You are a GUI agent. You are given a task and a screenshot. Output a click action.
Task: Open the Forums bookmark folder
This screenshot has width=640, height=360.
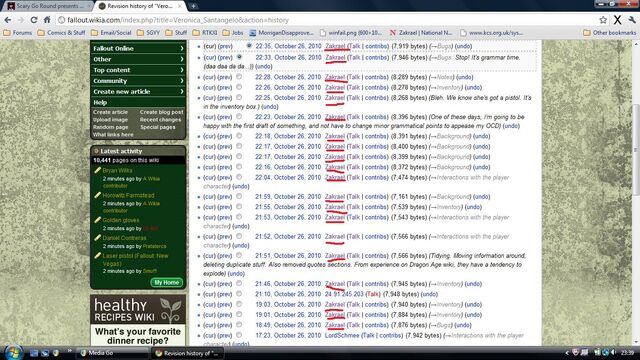(x=18, y=33)
